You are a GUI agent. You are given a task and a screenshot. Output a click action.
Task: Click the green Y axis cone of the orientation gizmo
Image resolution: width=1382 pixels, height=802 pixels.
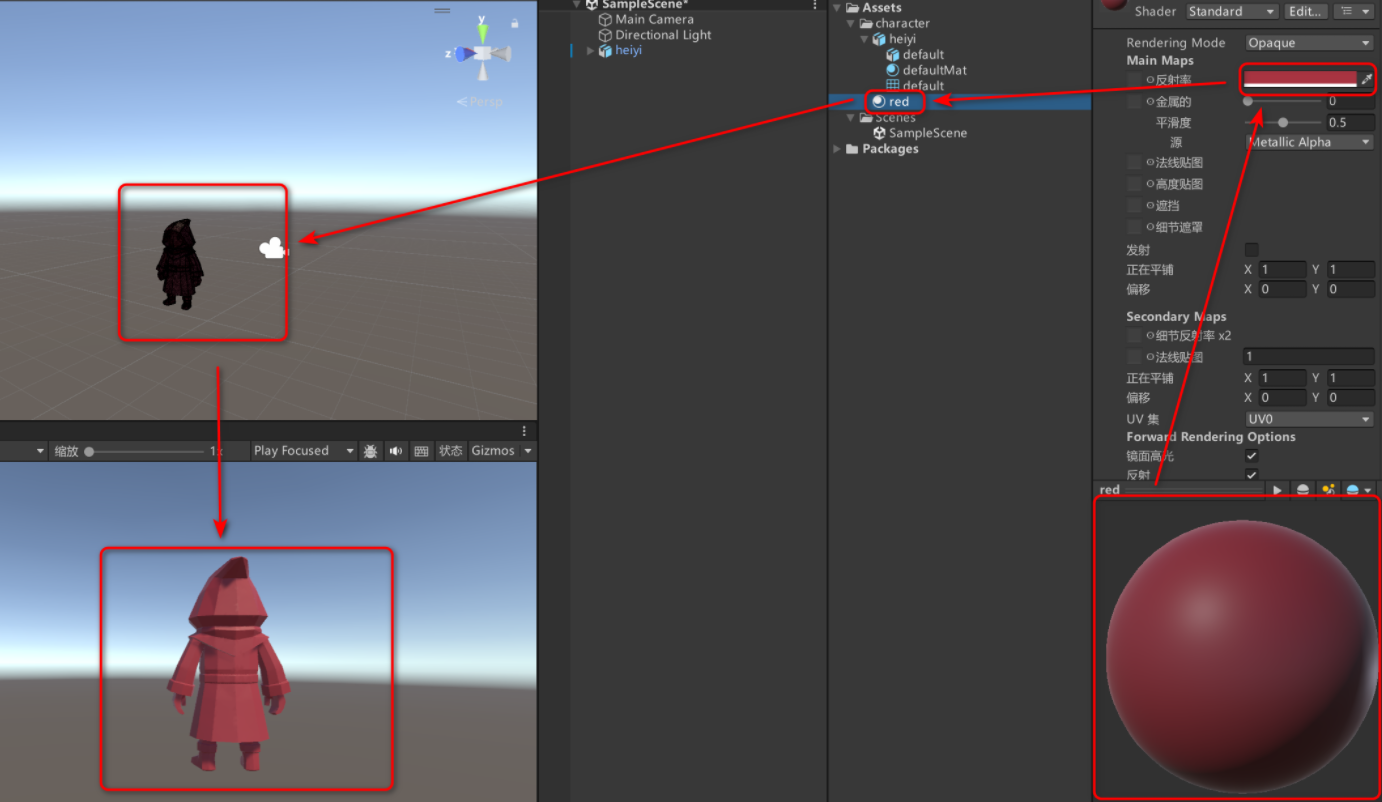pyautogui.click(x=482, y=32)
